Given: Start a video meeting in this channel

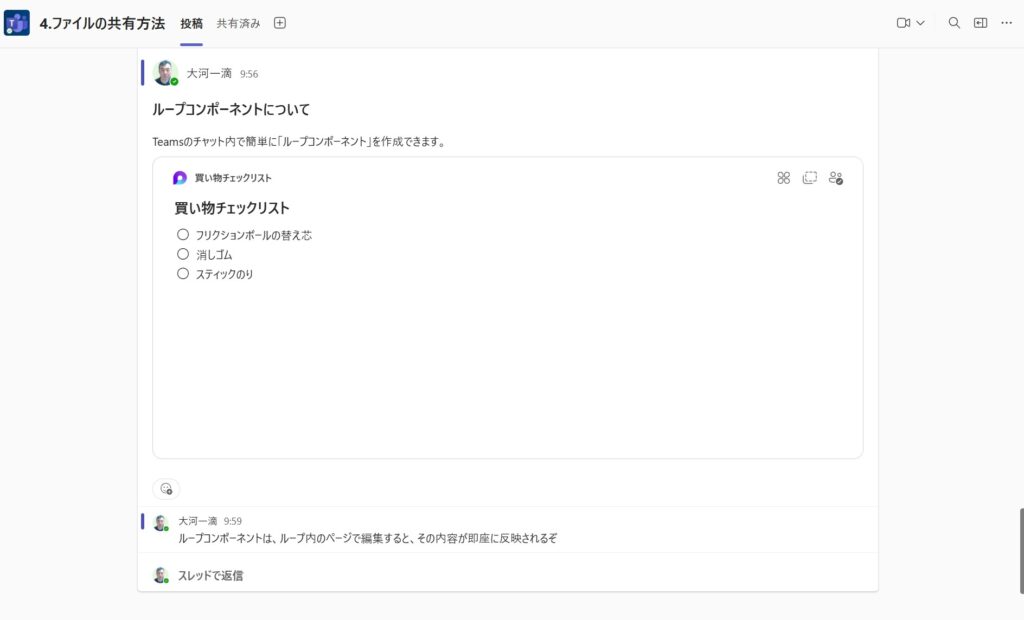Looking at the screenshot, I should pyautogui.click(x=905, y=22).
